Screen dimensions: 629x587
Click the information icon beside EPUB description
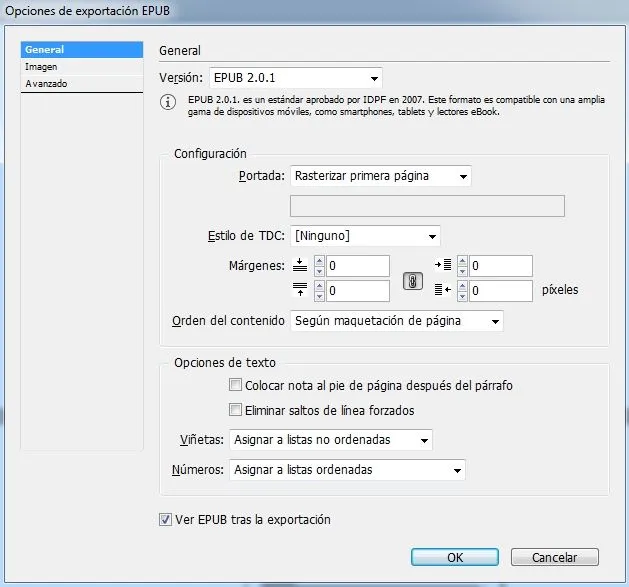click(168, 102)
